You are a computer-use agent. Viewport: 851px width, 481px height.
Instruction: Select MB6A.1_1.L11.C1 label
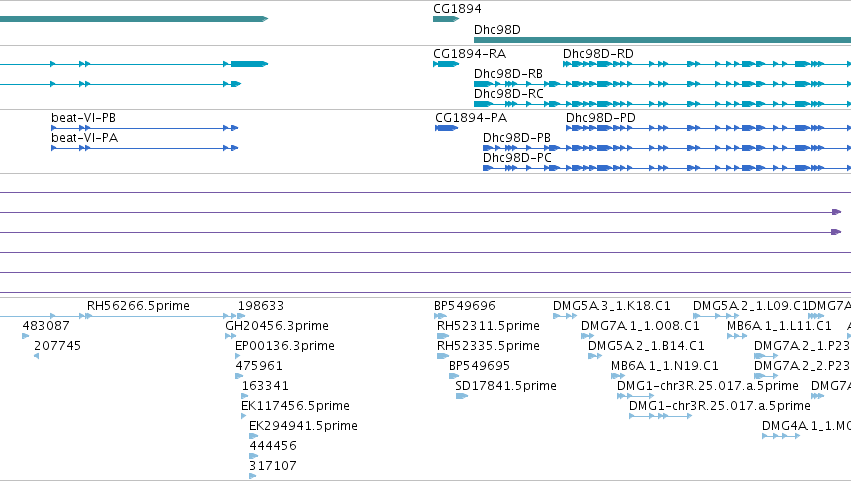[779, 326]
